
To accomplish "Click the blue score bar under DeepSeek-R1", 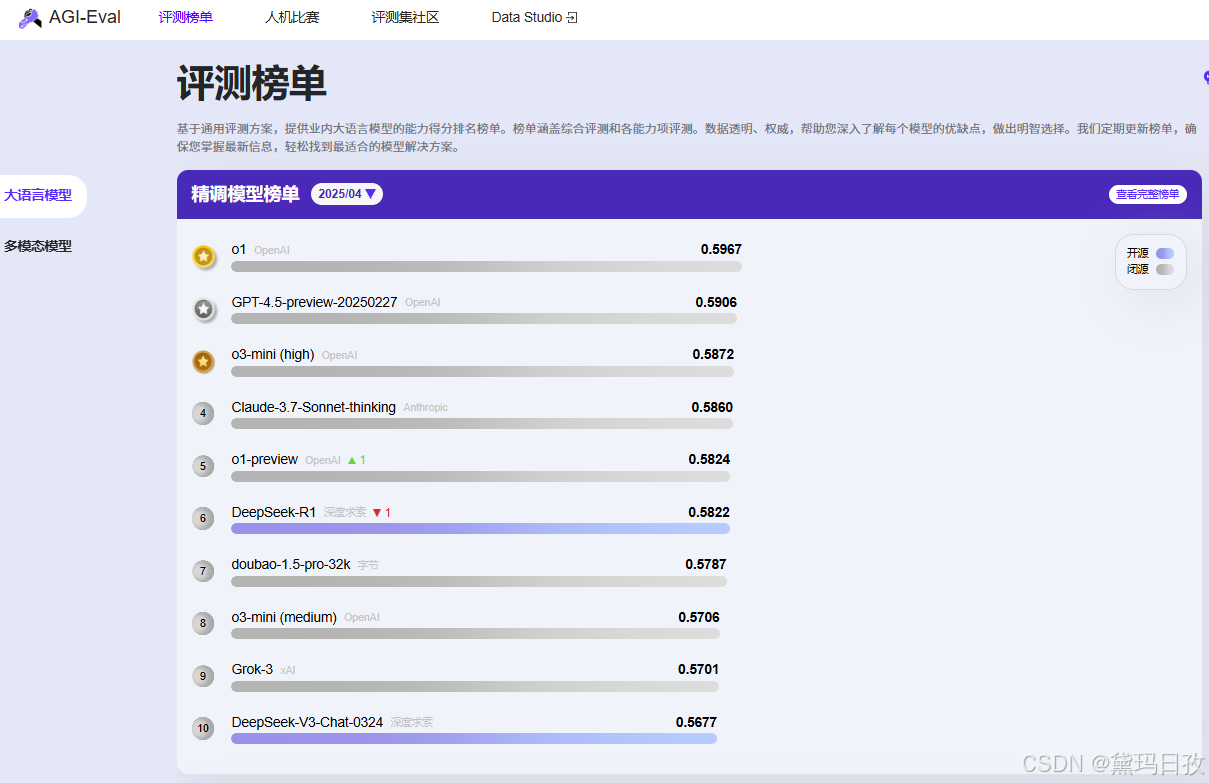I will [x=480, y=528].
